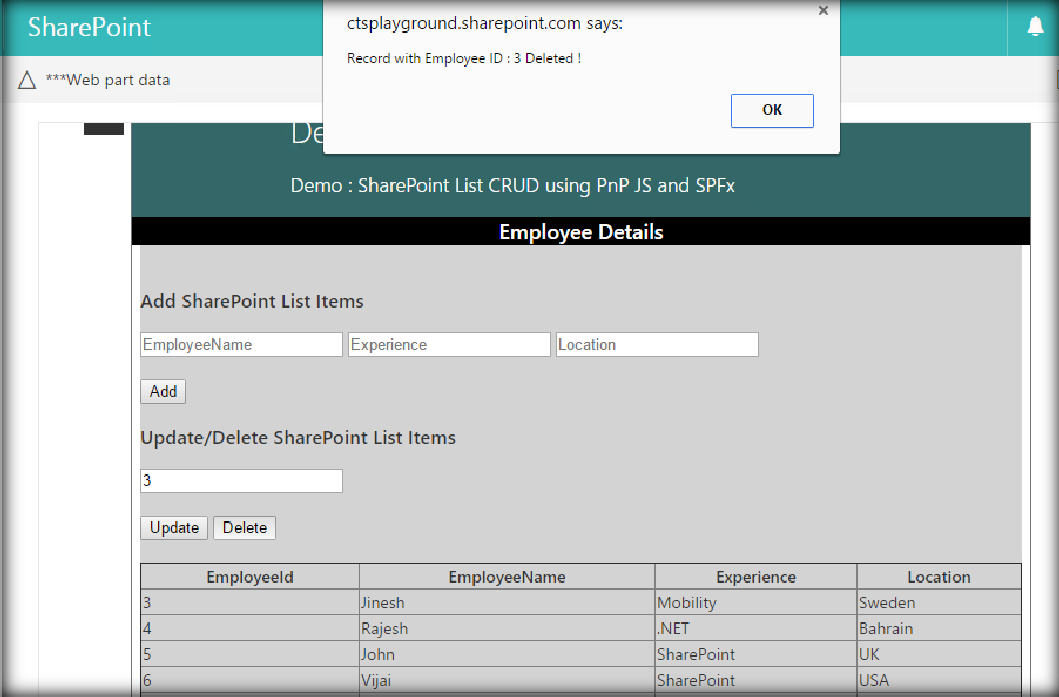This screenshot has height=697, width=1059.
Task: Click the Location column header in table
Action: coord(939,577)
